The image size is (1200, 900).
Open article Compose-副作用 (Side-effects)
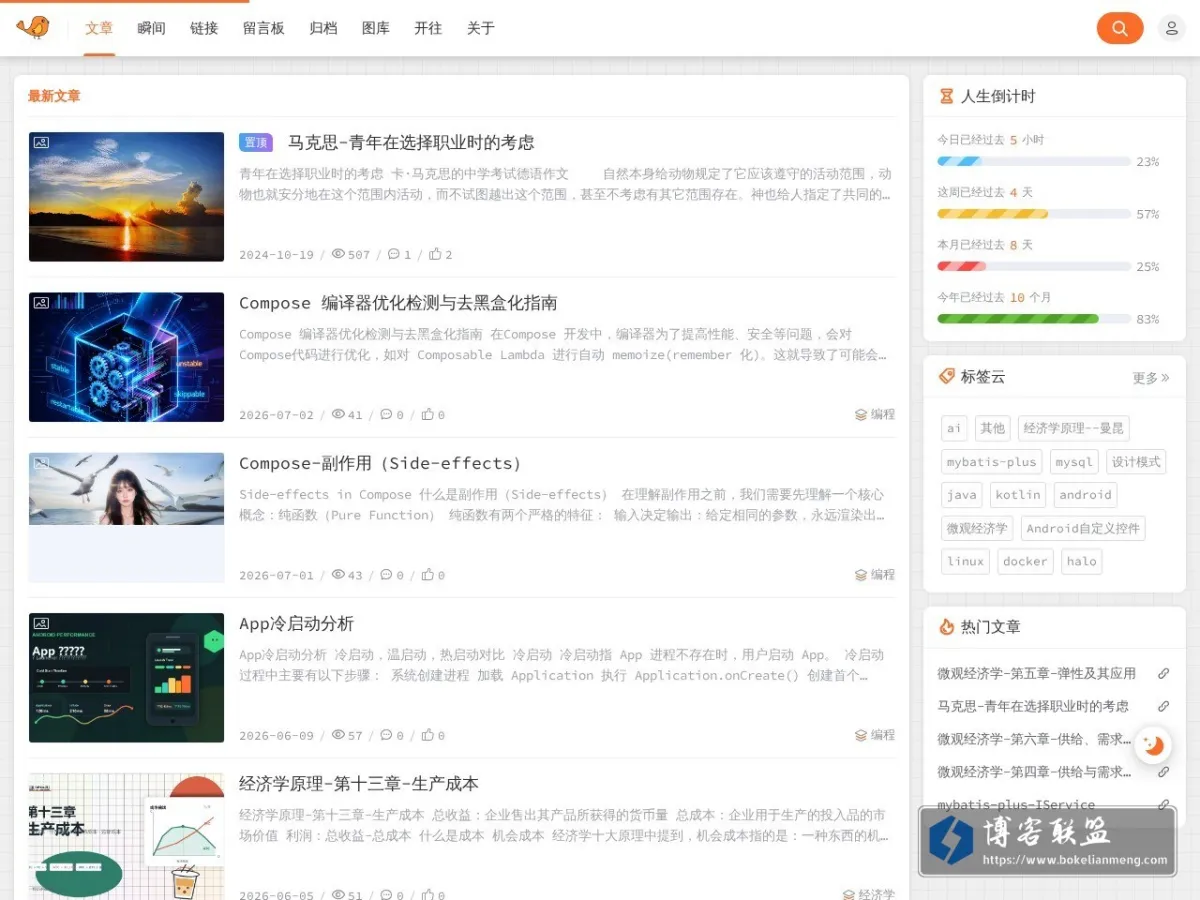point(380,463)
